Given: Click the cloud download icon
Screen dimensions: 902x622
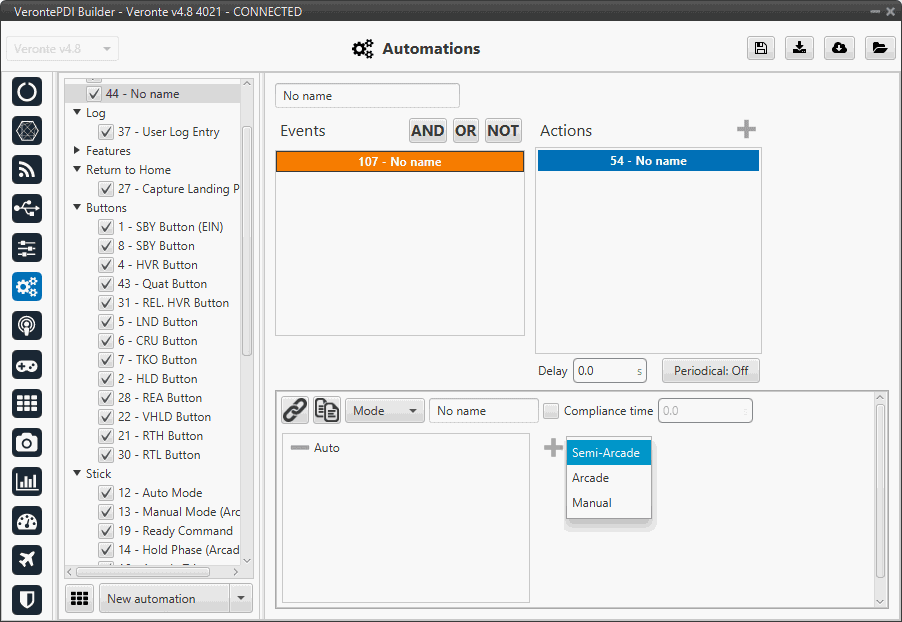Looking at the screenshot, I should (840, 49).
